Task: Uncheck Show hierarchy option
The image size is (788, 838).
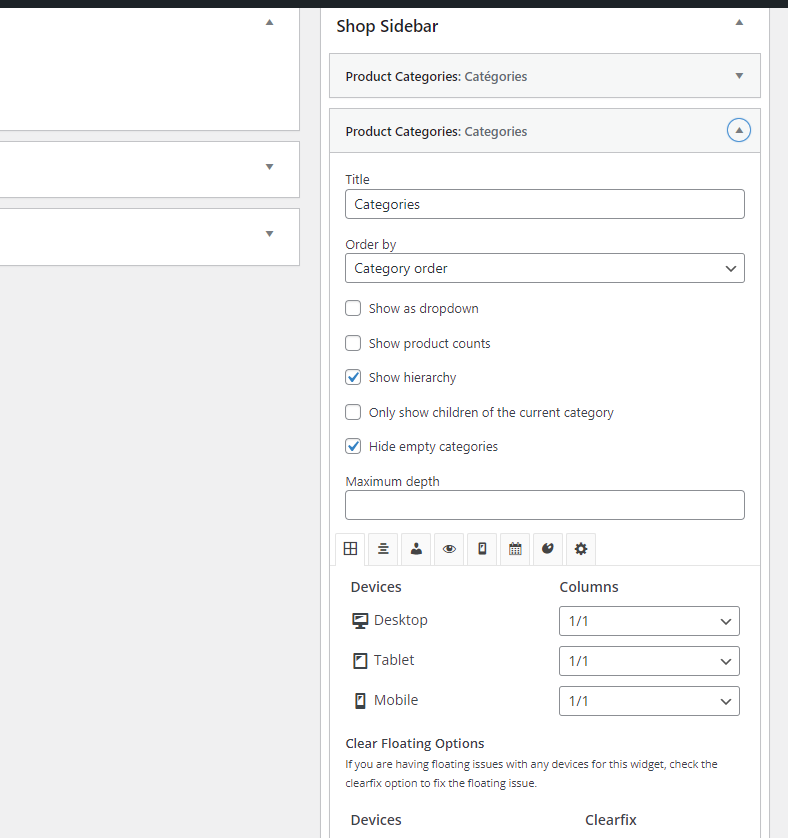Action: pos(353,377)
